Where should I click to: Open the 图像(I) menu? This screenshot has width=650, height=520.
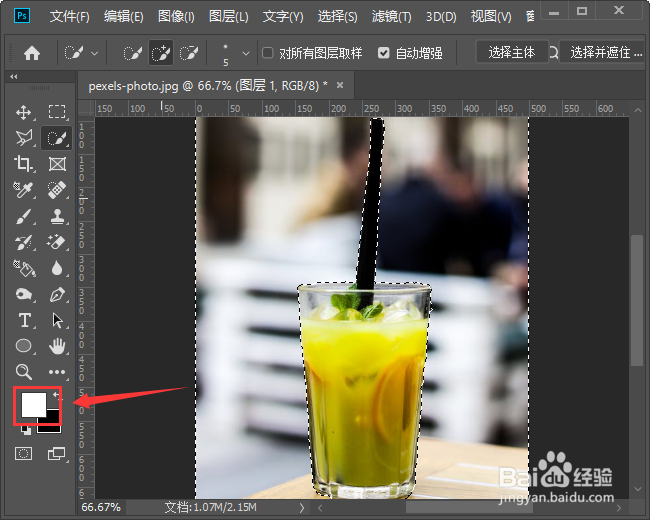[x=176, y=17]
